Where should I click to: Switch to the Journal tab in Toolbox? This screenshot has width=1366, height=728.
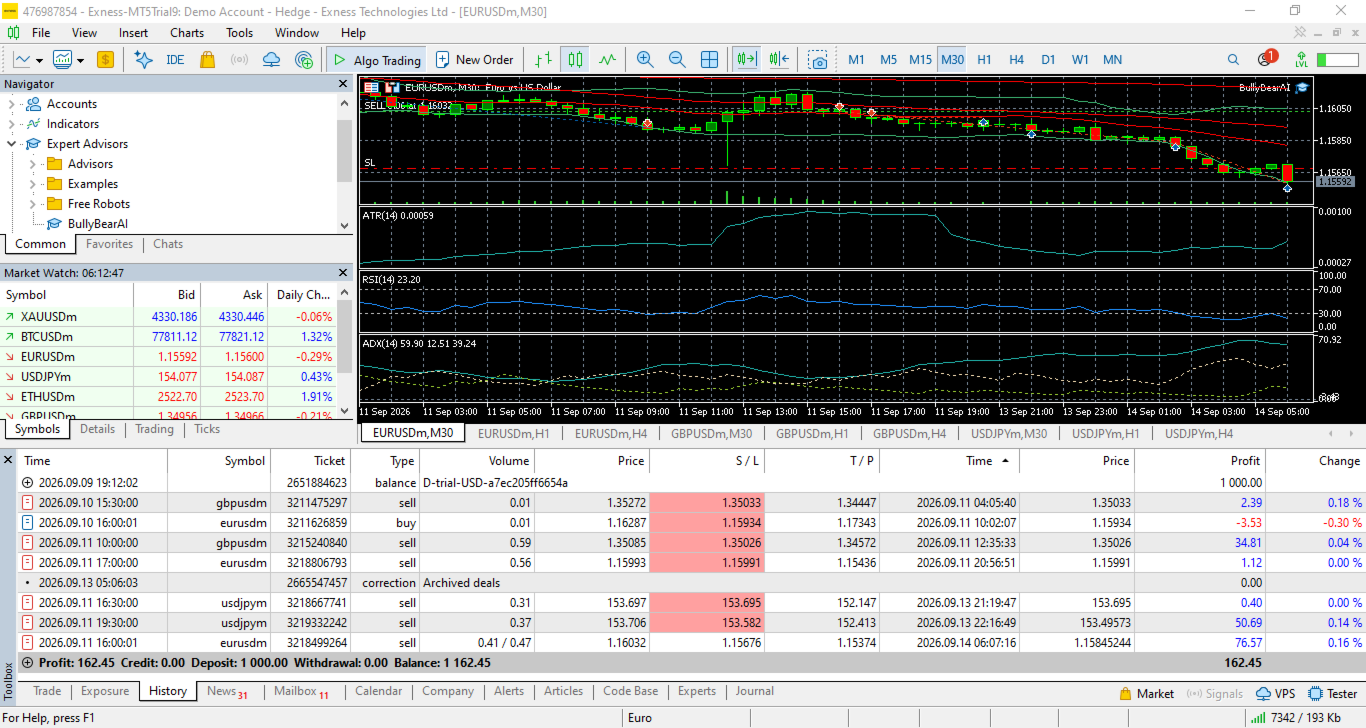pyautogui.click(x=755, y=691)
